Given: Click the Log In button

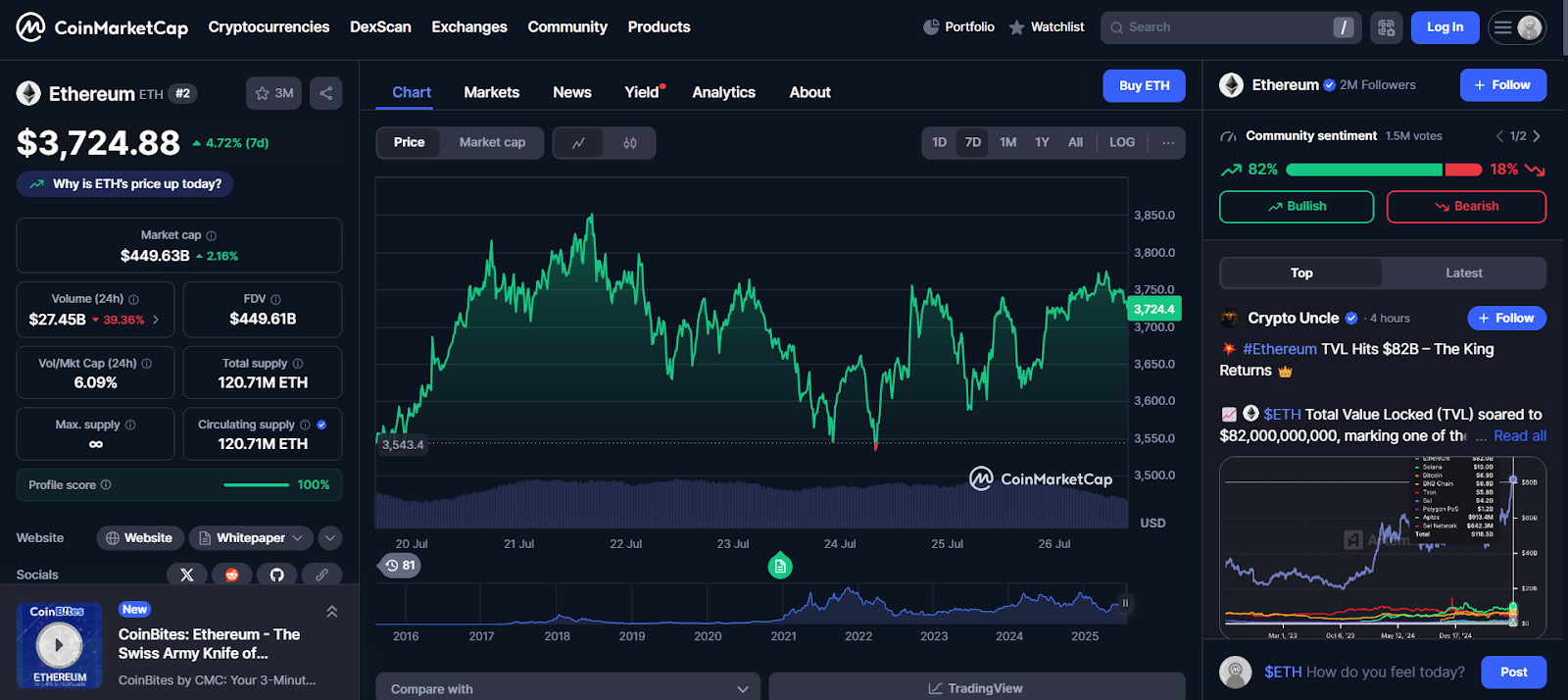Looking at the screenshot, I should point(1445,27).
